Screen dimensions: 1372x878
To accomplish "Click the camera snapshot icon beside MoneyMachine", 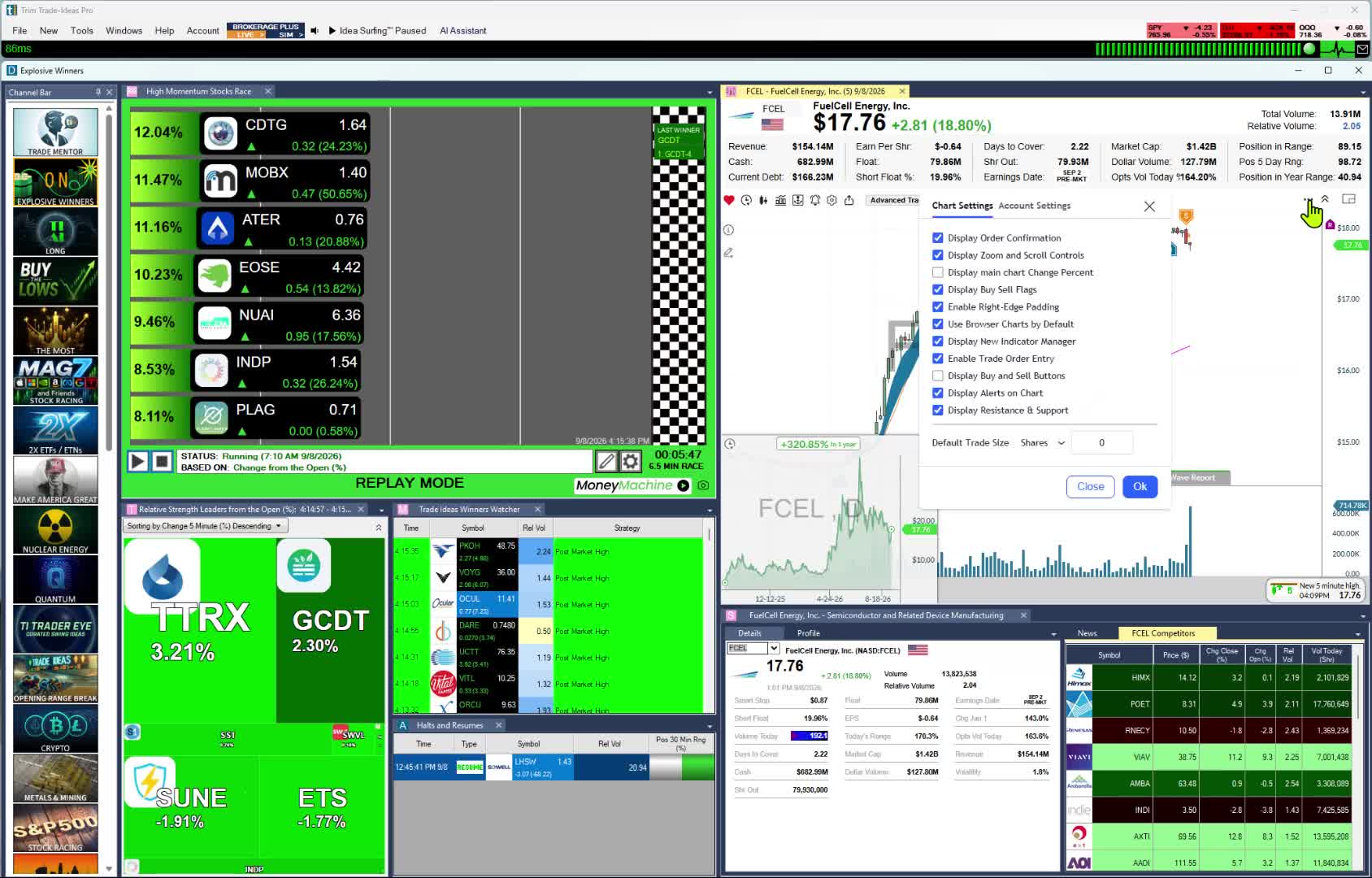I will point(703,485).
